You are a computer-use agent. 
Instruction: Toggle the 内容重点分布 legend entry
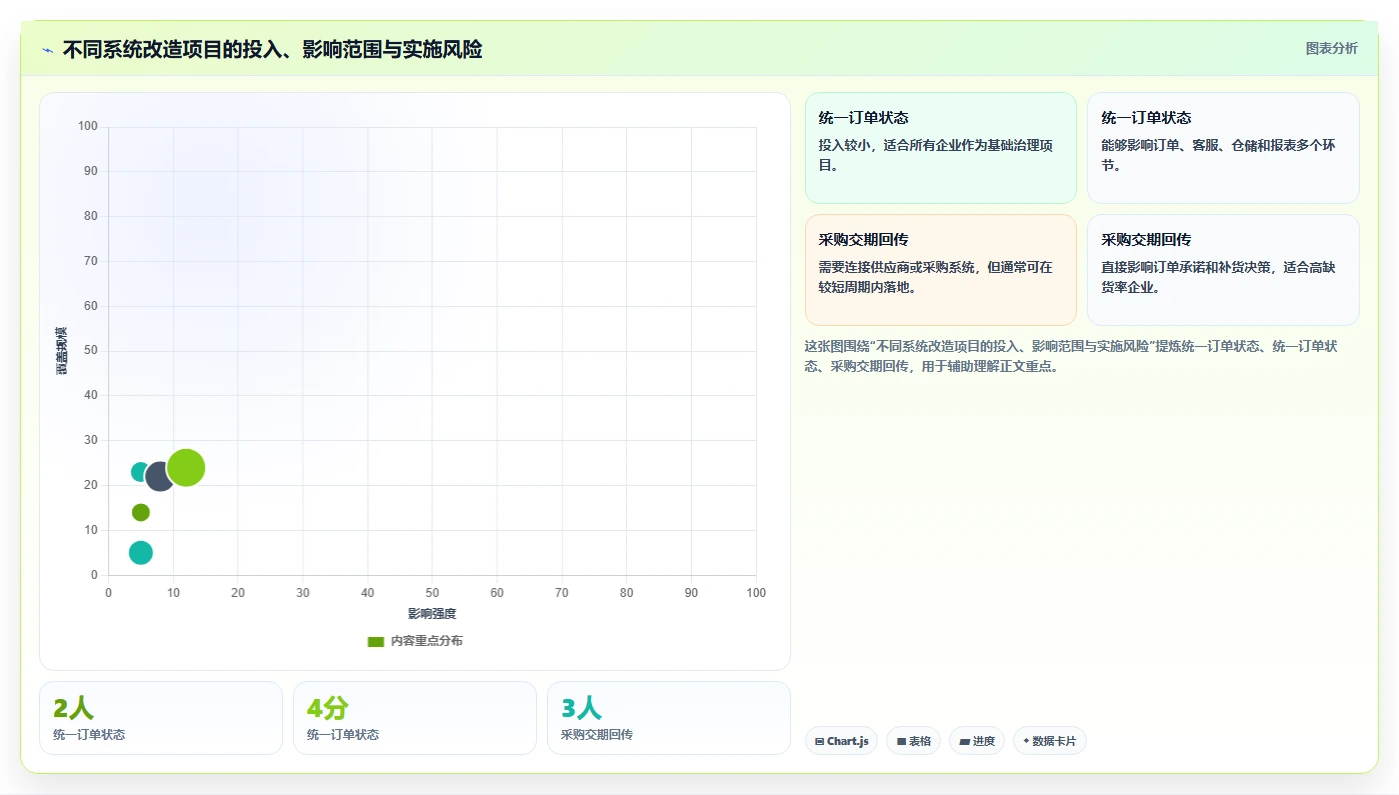pyautogui.click(x=415, y=642)
